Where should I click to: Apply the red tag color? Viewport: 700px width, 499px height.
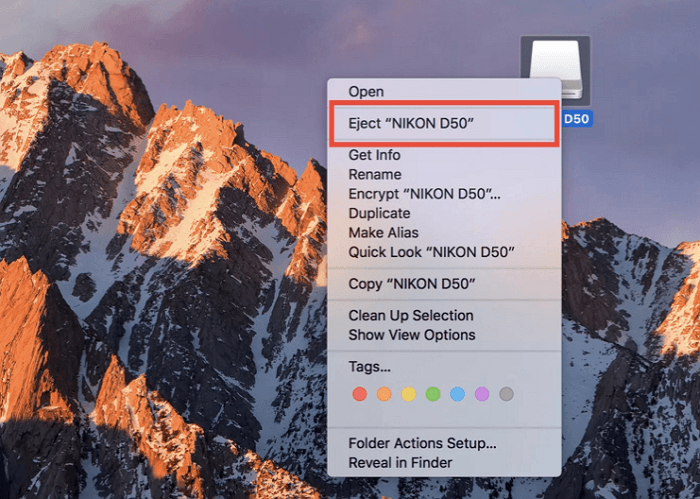tap(360, 394)
